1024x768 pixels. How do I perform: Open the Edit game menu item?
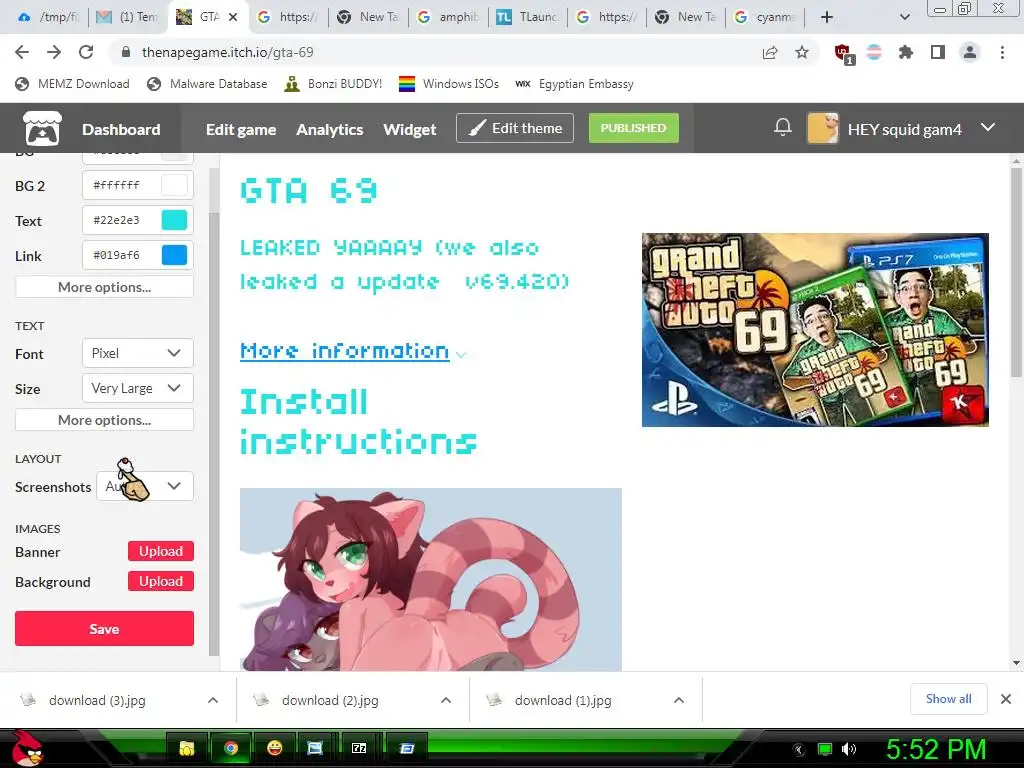(x=241, y=129)
